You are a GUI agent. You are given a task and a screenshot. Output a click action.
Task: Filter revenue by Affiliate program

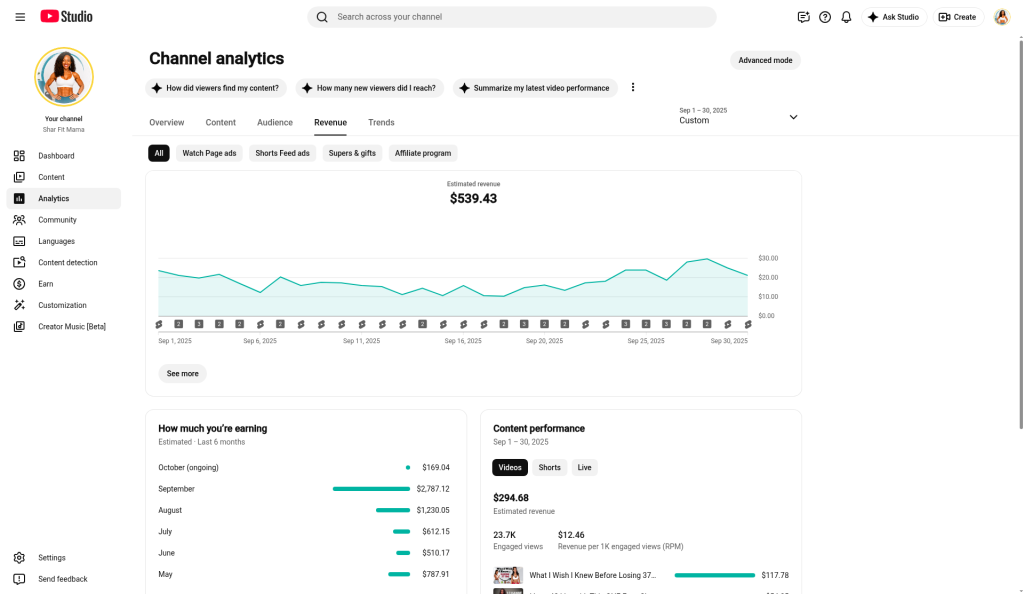coord(423,153)
